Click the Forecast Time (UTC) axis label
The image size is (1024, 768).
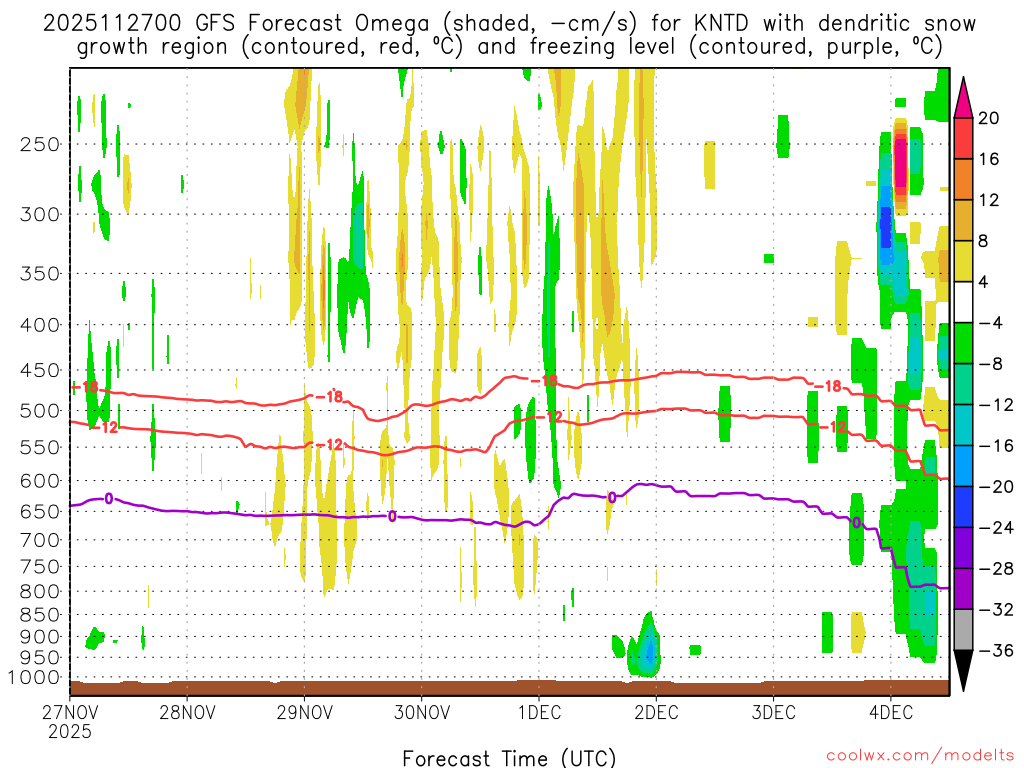(x=509, y=758)
